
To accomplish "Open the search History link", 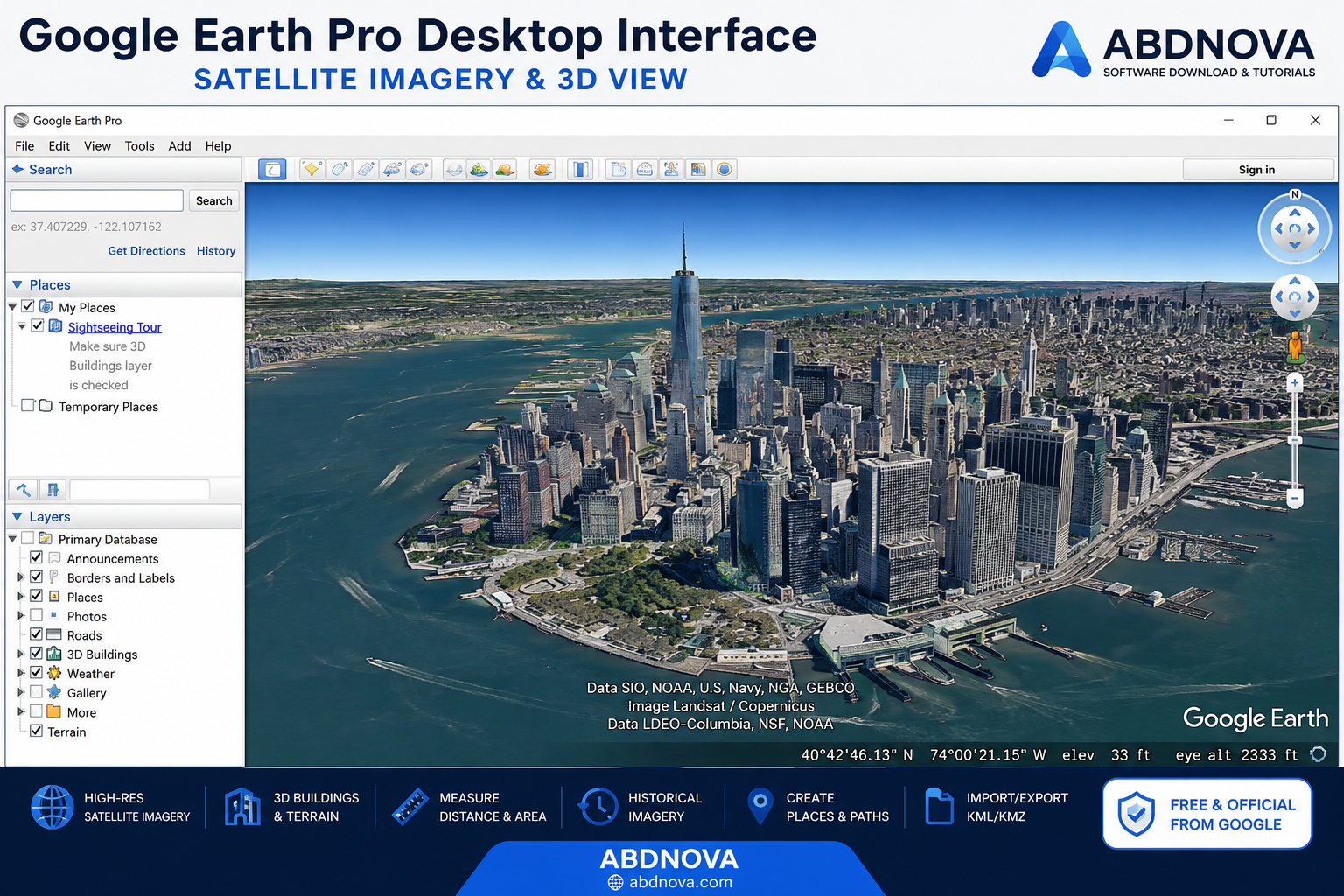I will pos(216,251).
